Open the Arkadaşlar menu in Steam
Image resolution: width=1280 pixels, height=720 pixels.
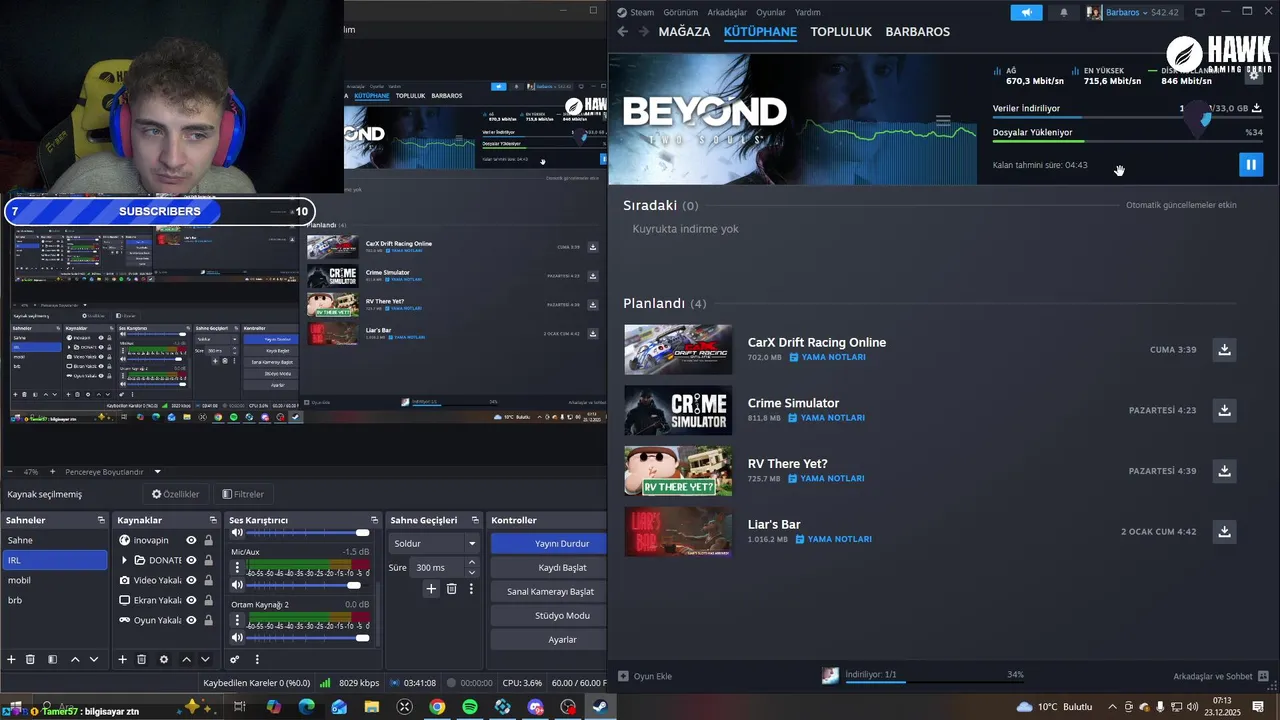tap(727, 12)
